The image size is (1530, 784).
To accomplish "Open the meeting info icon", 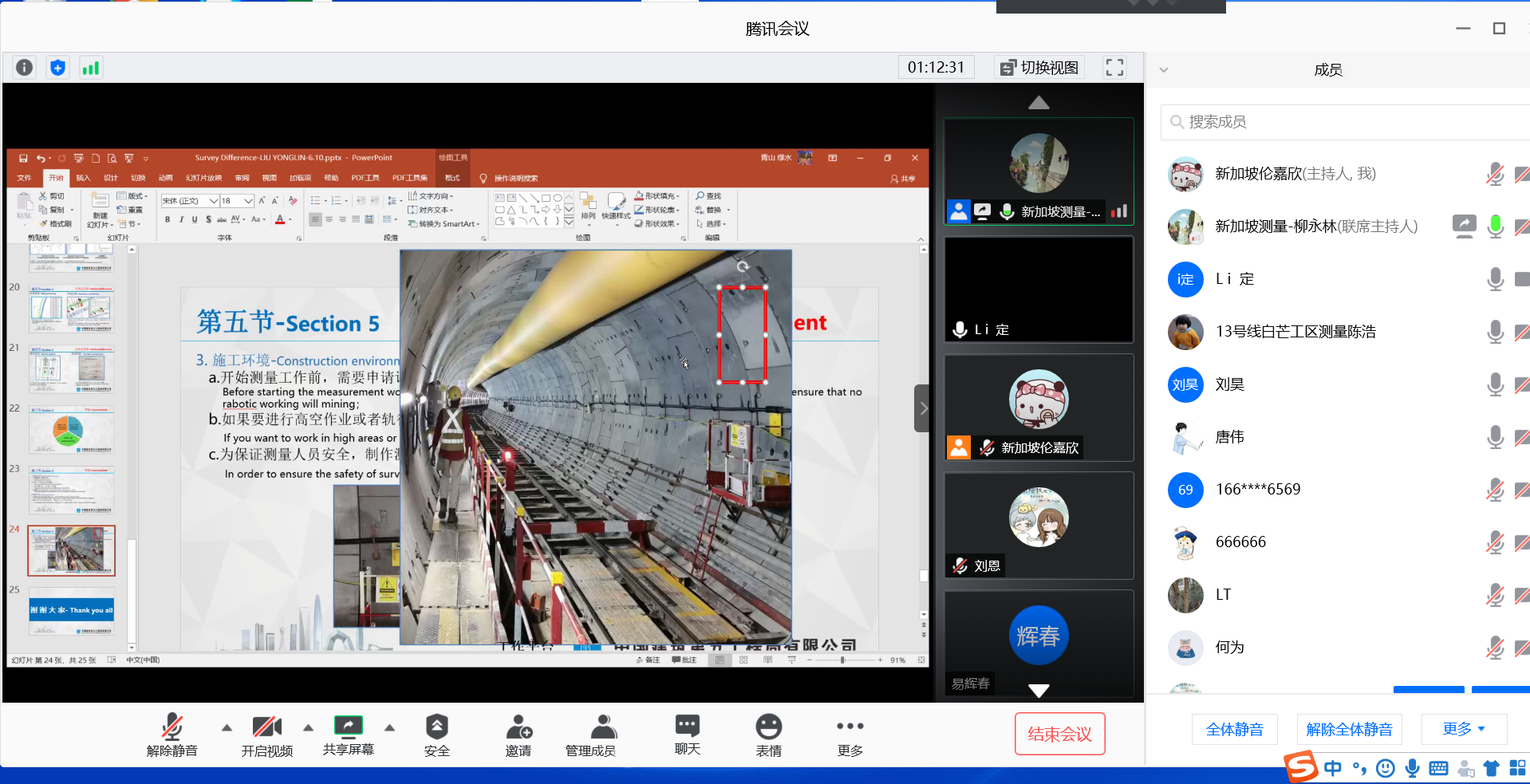I will (25, 68).
